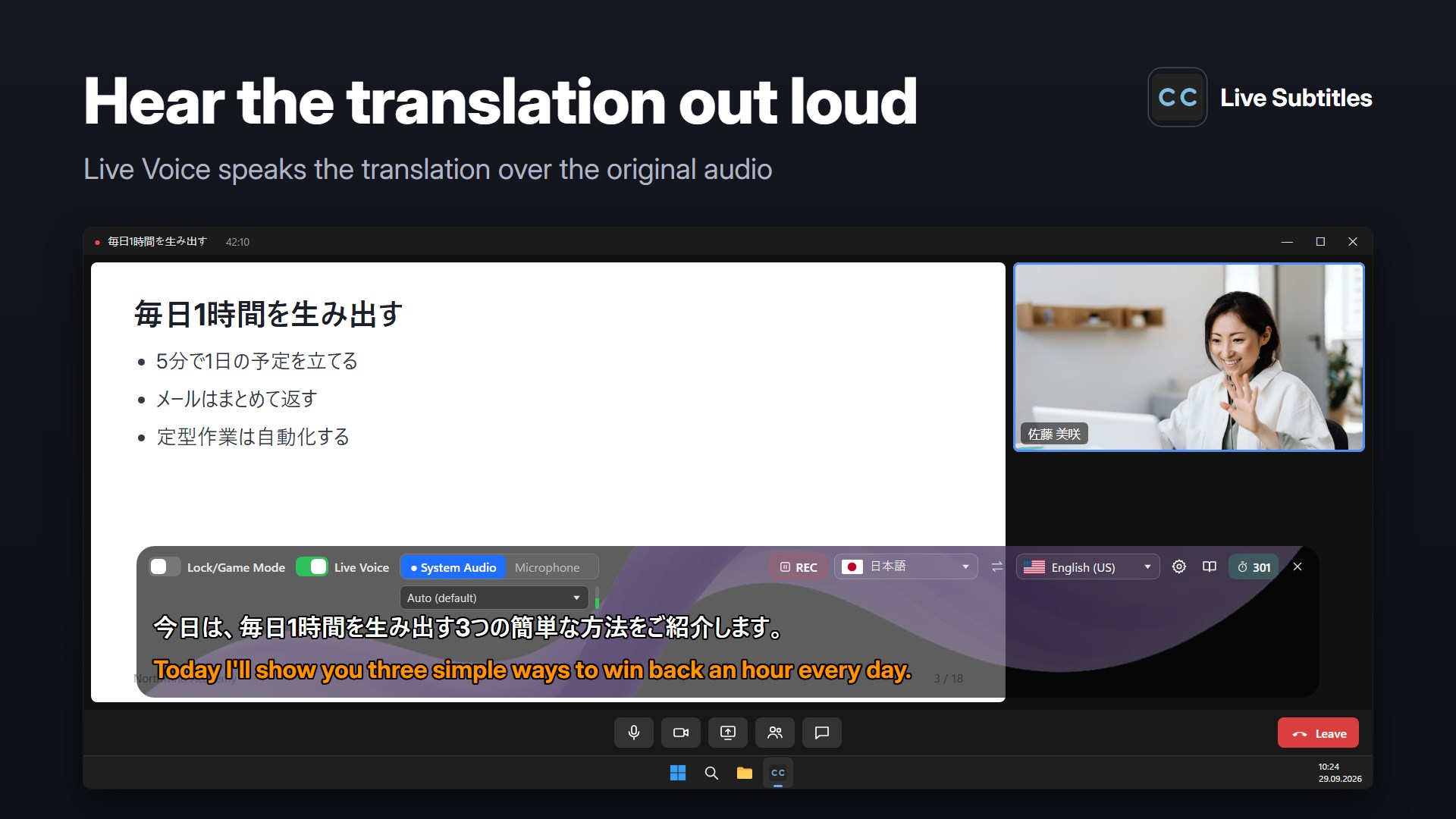This screenshot has width=1456, height=819.
Task: Click the English translated subtitle line
Action: [532, 670]
